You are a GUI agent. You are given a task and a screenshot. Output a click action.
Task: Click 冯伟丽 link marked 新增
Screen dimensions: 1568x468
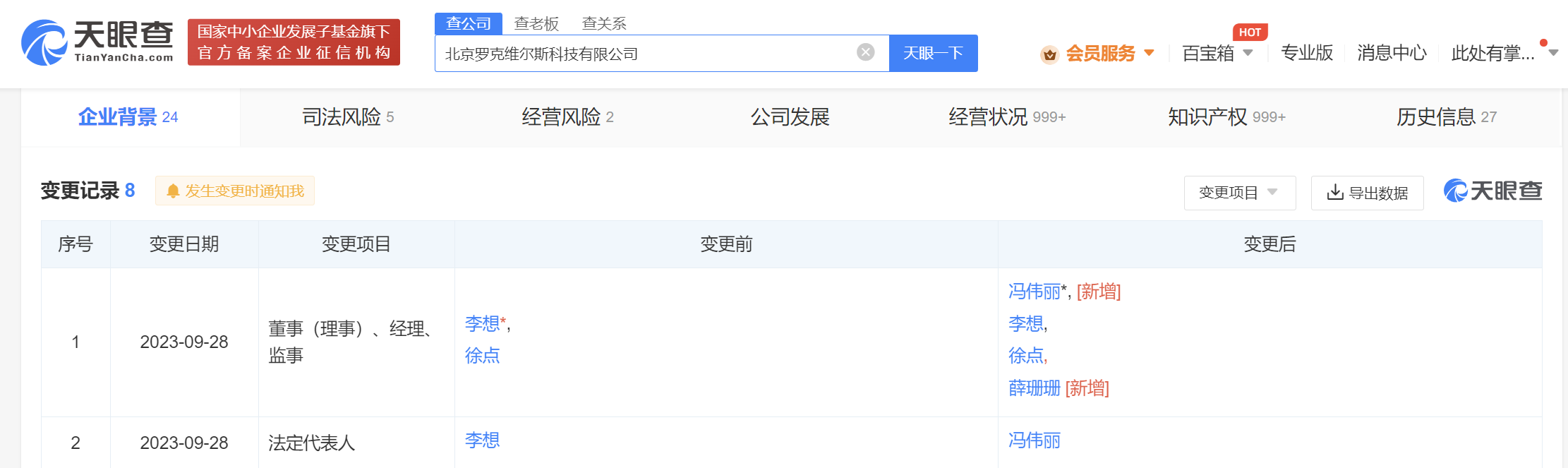click(x=1035, y=292)
